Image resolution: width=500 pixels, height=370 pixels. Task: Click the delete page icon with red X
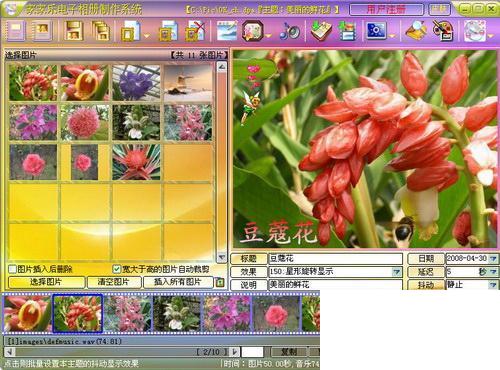195,31
